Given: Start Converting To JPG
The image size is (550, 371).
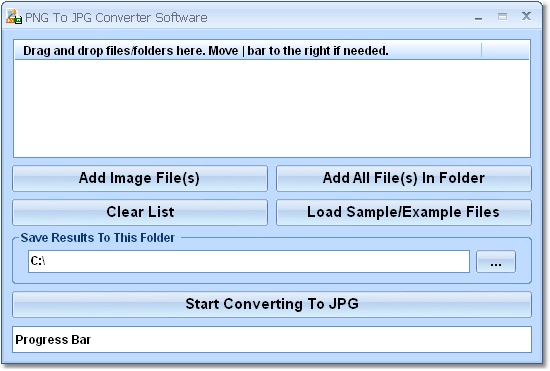Looking at the screenshot, I should (x=272, y=304).
